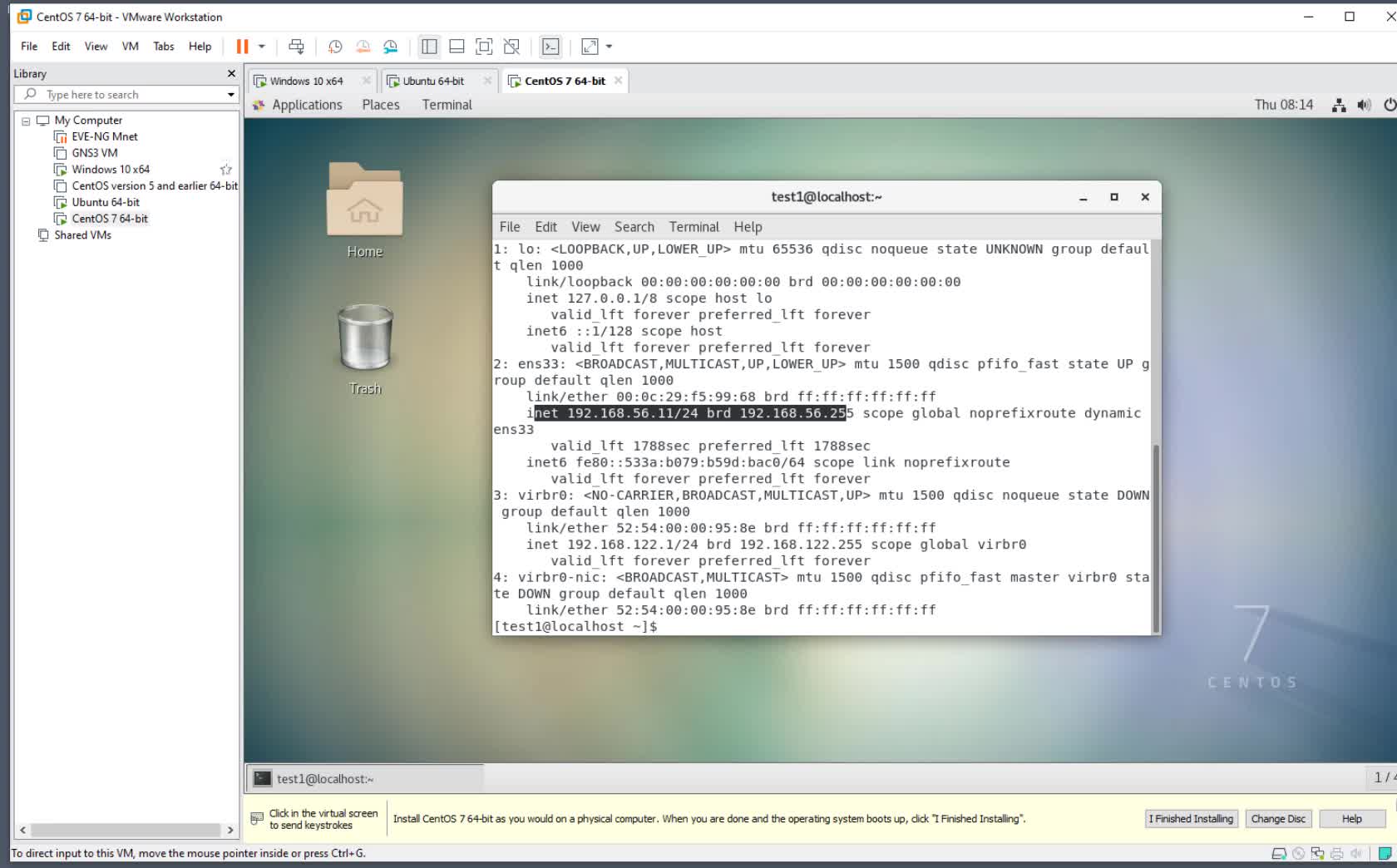Toggle the library sidebar view icon
The width and height of the screenshot is (1397, 868).
coord(429,47)
